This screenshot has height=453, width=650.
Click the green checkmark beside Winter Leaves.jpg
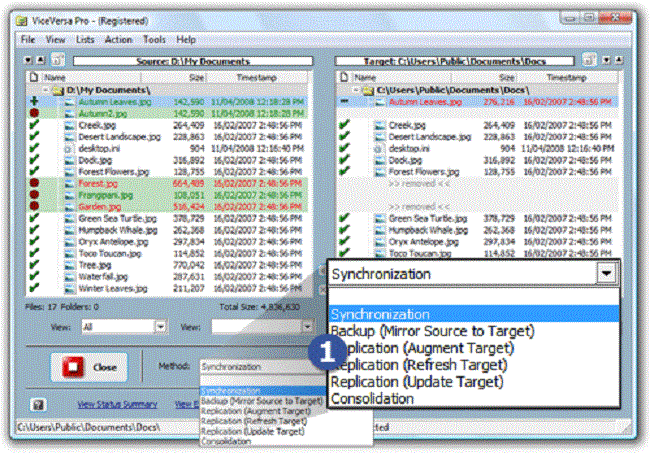[x=34, y=288]
